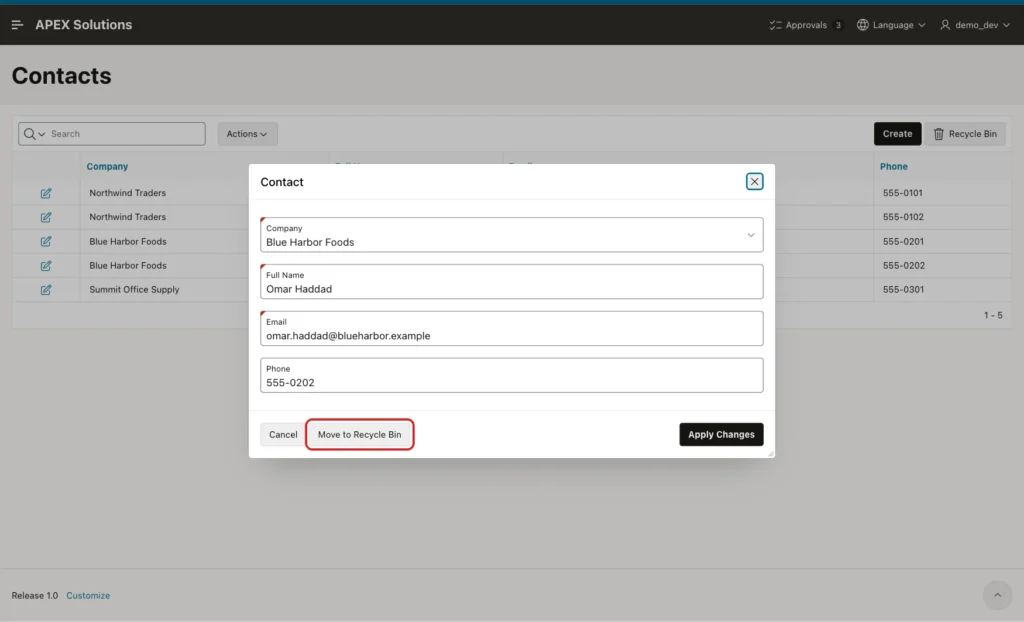Image resolution: width=1024 pixels, height=622 pixels.
Task: Click the demo_dev user icon
Action: [x=945, y=25]
